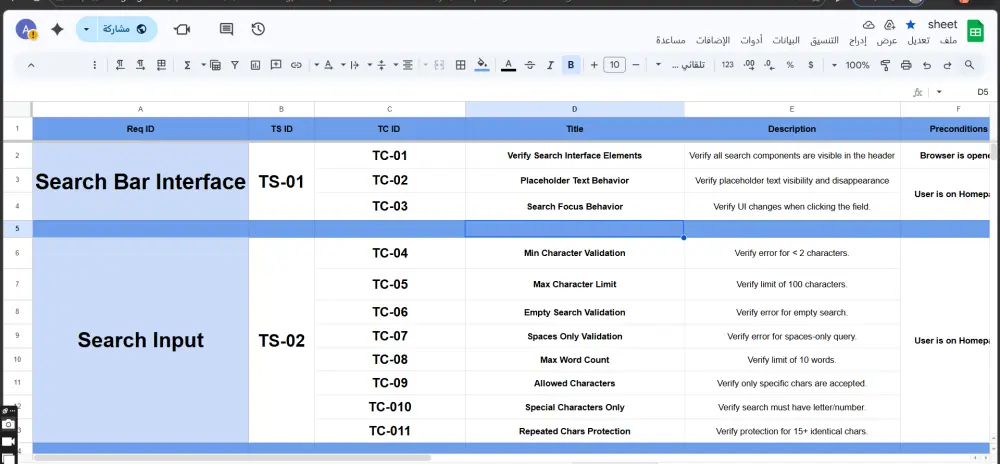Select column D header
The image size is (1000, 464).
pyautogui.click(x=575, y=109)
